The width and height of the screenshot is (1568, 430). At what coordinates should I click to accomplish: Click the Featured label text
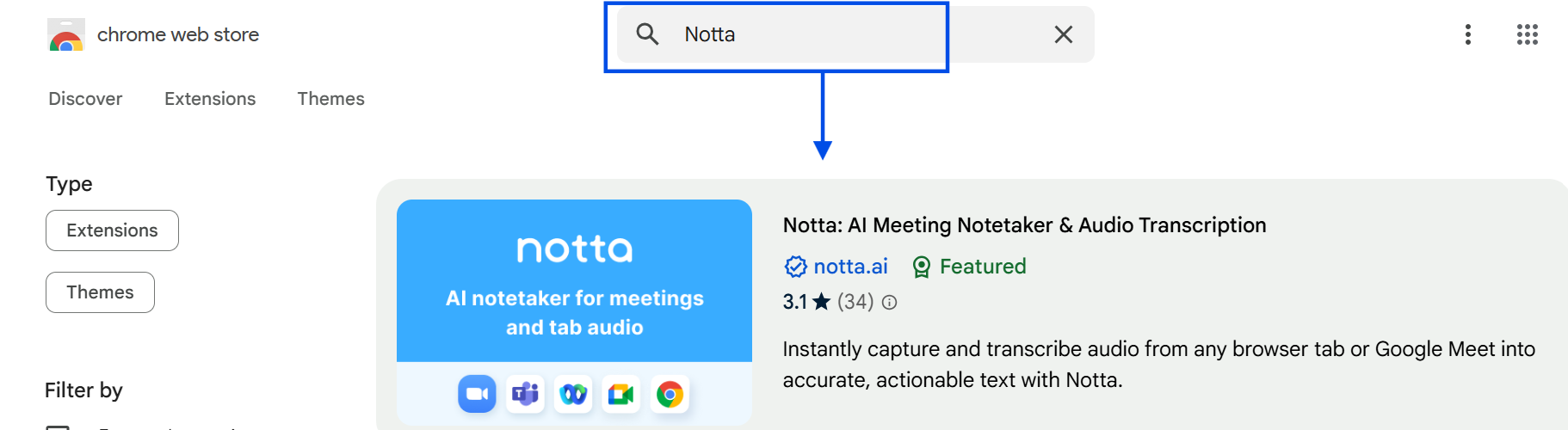[983, 267]
